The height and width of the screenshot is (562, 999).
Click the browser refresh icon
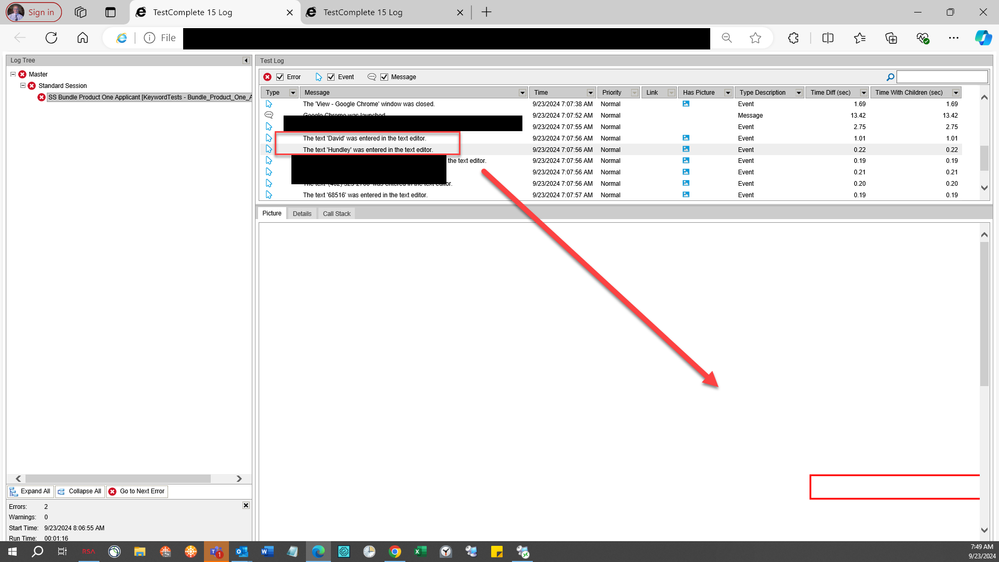point(51,38)
